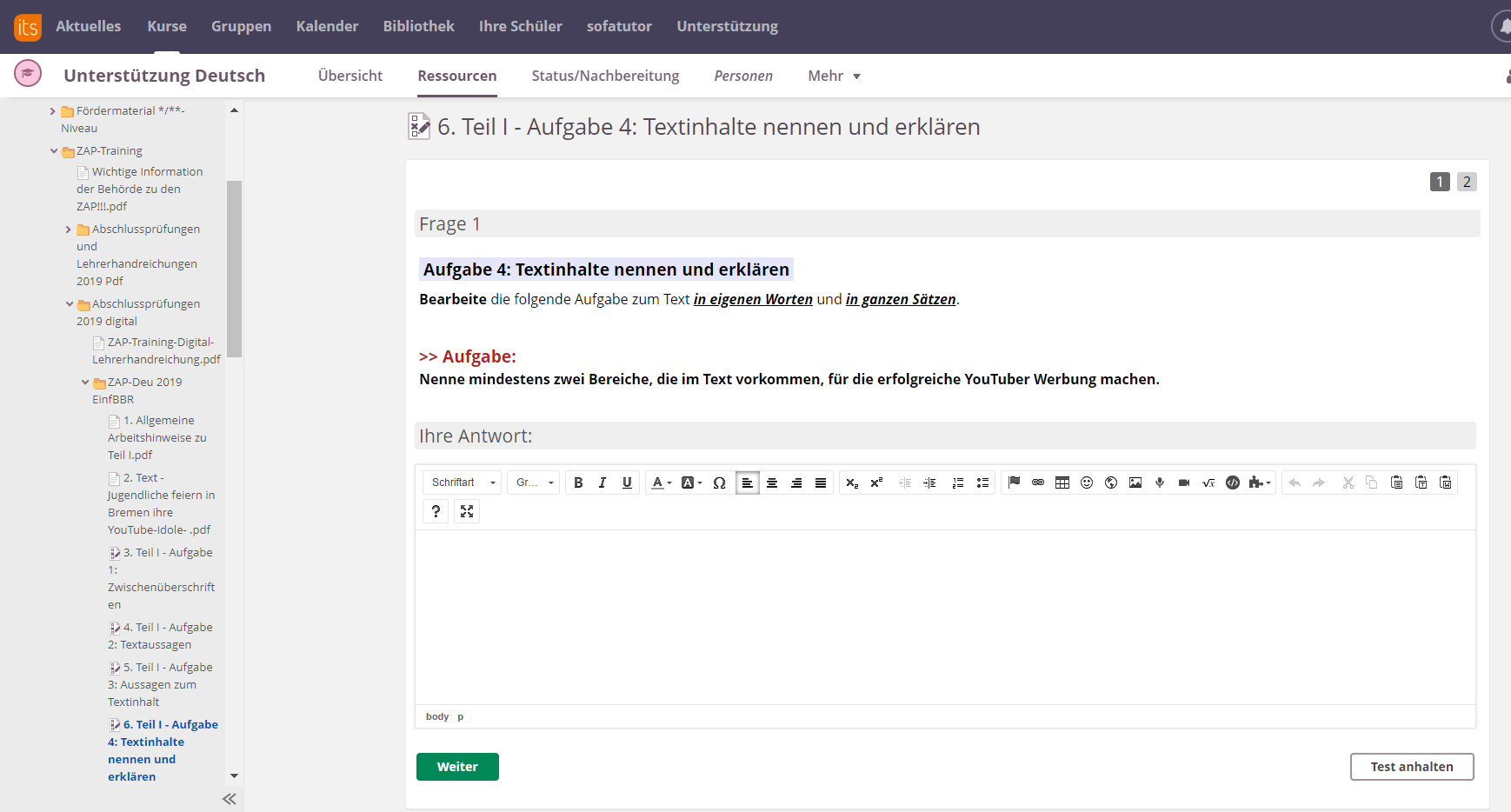Click the sidebar scrollbar down arrow

coord(234,775)
